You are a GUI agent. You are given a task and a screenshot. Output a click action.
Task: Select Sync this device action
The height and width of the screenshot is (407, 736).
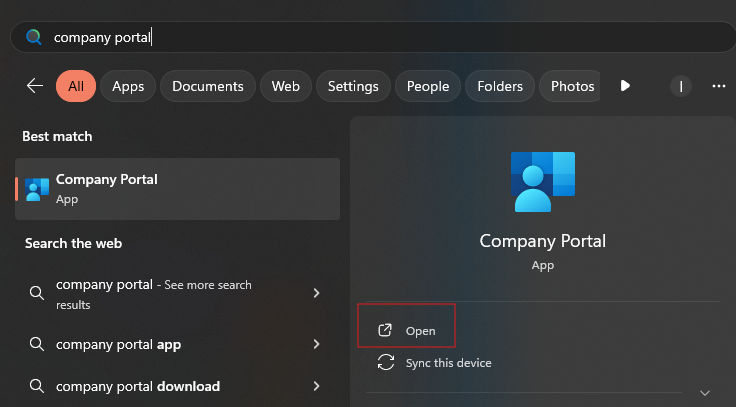coord(434,362)
